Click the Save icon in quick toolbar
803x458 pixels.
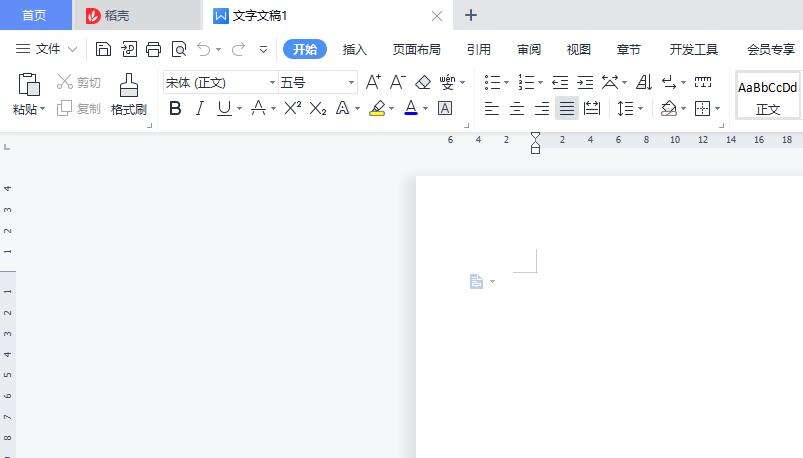pyautogui.click(x=103, y=49)
